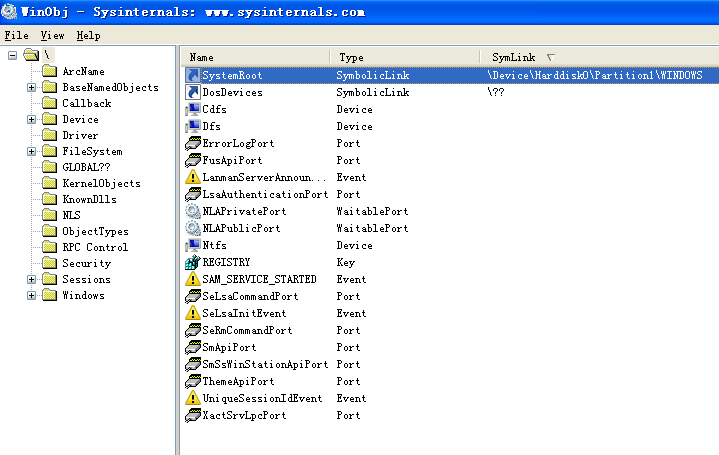This screenshot has width=719, height=455.
Task: Select the REGISTRY row name
Action: click(227, 262)
